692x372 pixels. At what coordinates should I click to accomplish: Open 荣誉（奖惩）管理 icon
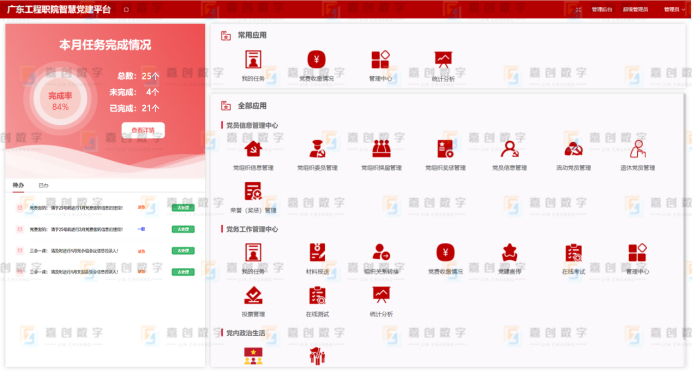tap(253, 192)
